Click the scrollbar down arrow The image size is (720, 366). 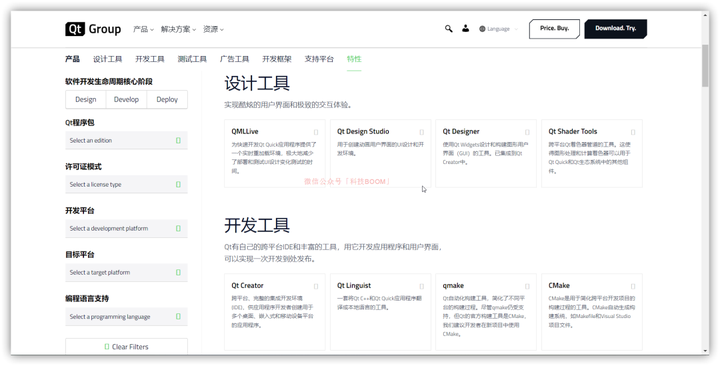pyautogui.click(x=705, y=350)
